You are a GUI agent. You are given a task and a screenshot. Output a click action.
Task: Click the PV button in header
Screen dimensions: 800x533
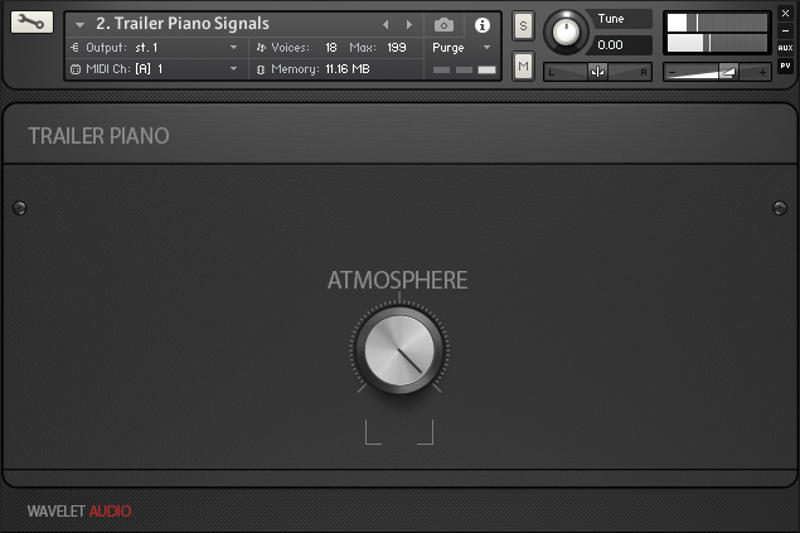pos(785,65)
